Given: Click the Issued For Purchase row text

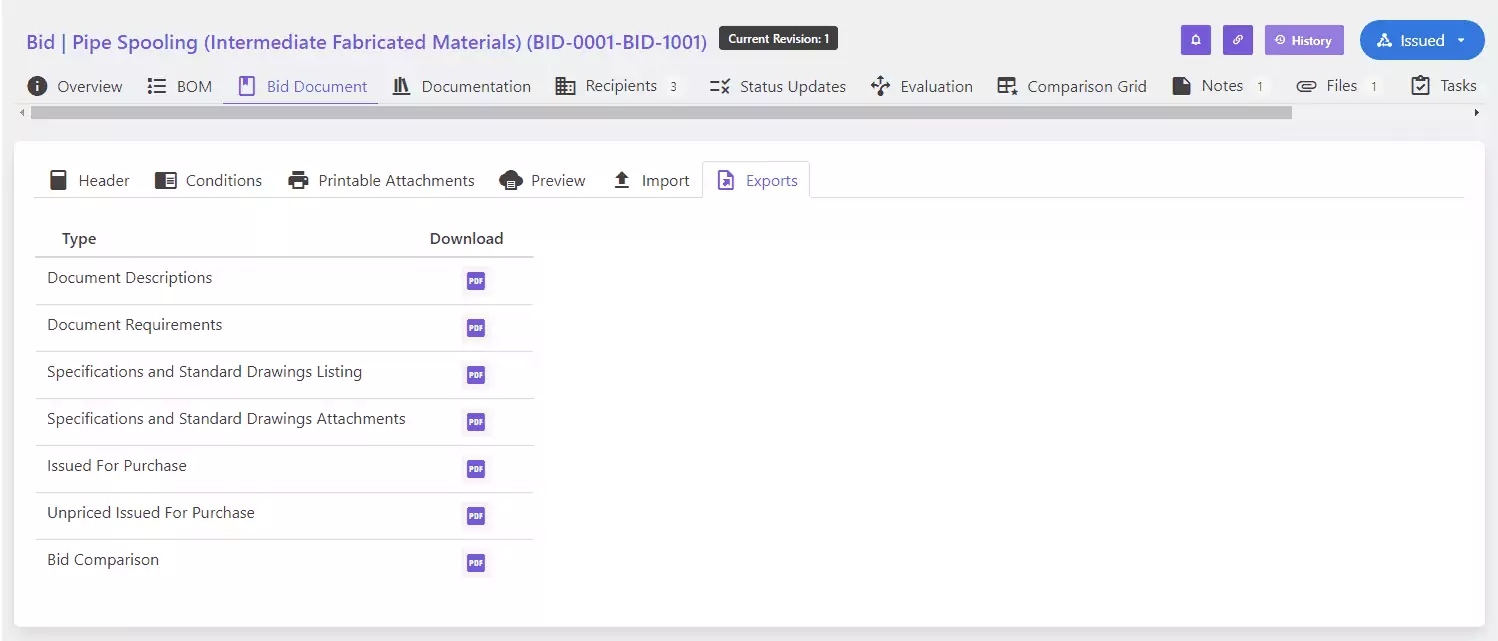Looking at the screenshot, I should 117,466.
